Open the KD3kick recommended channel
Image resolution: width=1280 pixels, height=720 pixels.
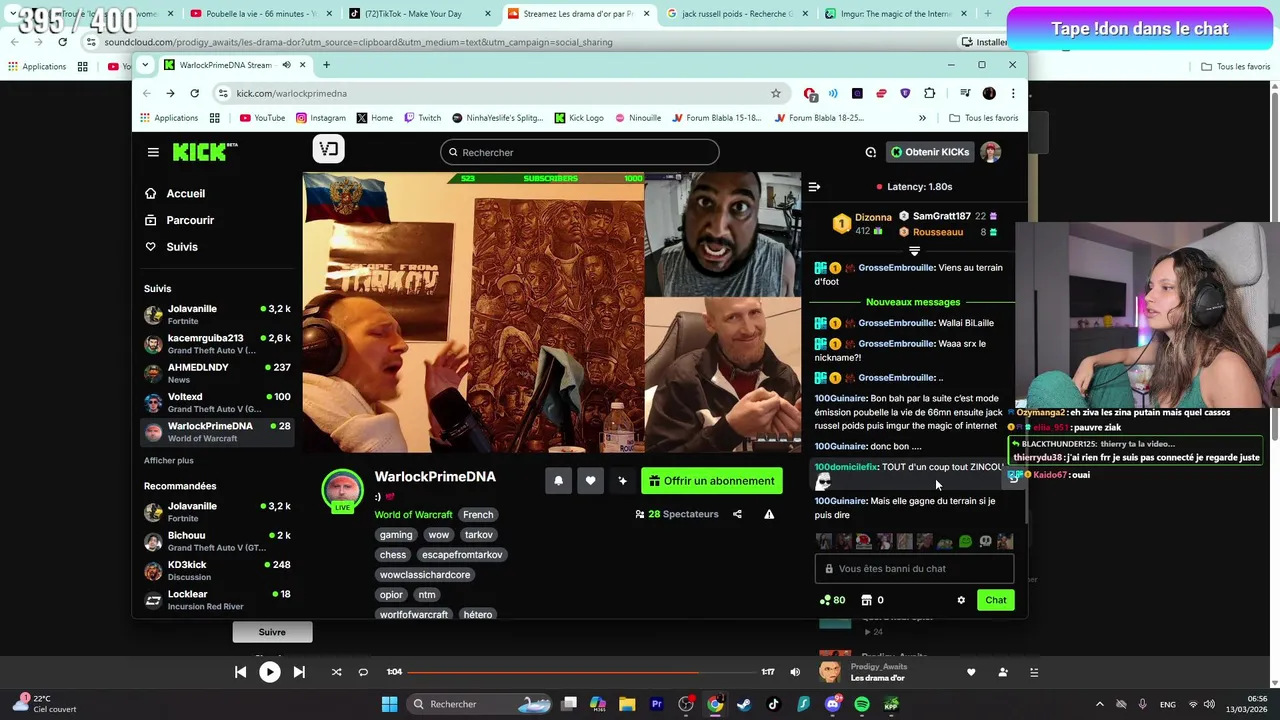pos(217,571)
